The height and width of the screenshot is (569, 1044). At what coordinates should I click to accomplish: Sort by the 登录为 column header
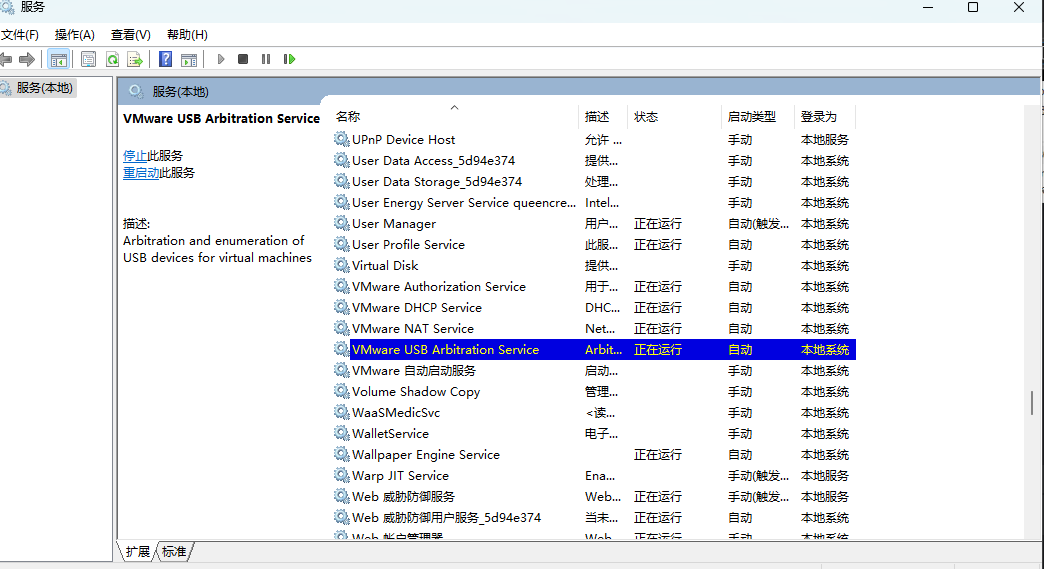(x=825, y=116)
